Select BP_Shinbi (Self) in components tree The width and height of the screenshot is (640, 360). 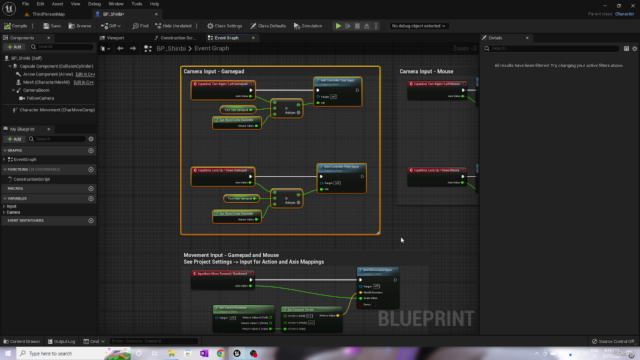(27, 58)
